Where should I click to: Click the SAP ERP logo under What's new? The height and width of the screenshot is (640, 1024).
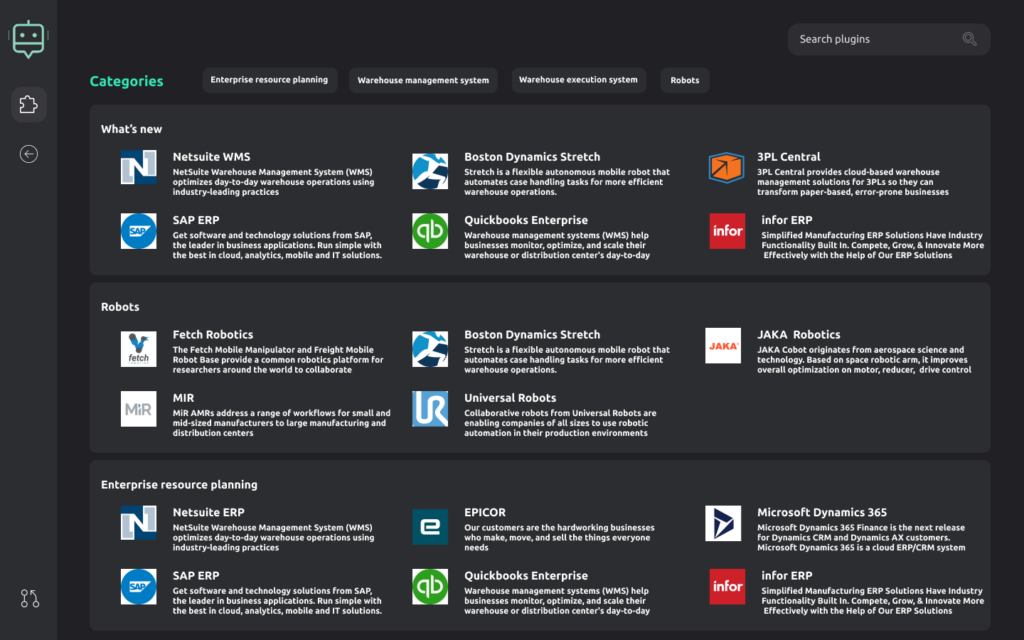138,231
